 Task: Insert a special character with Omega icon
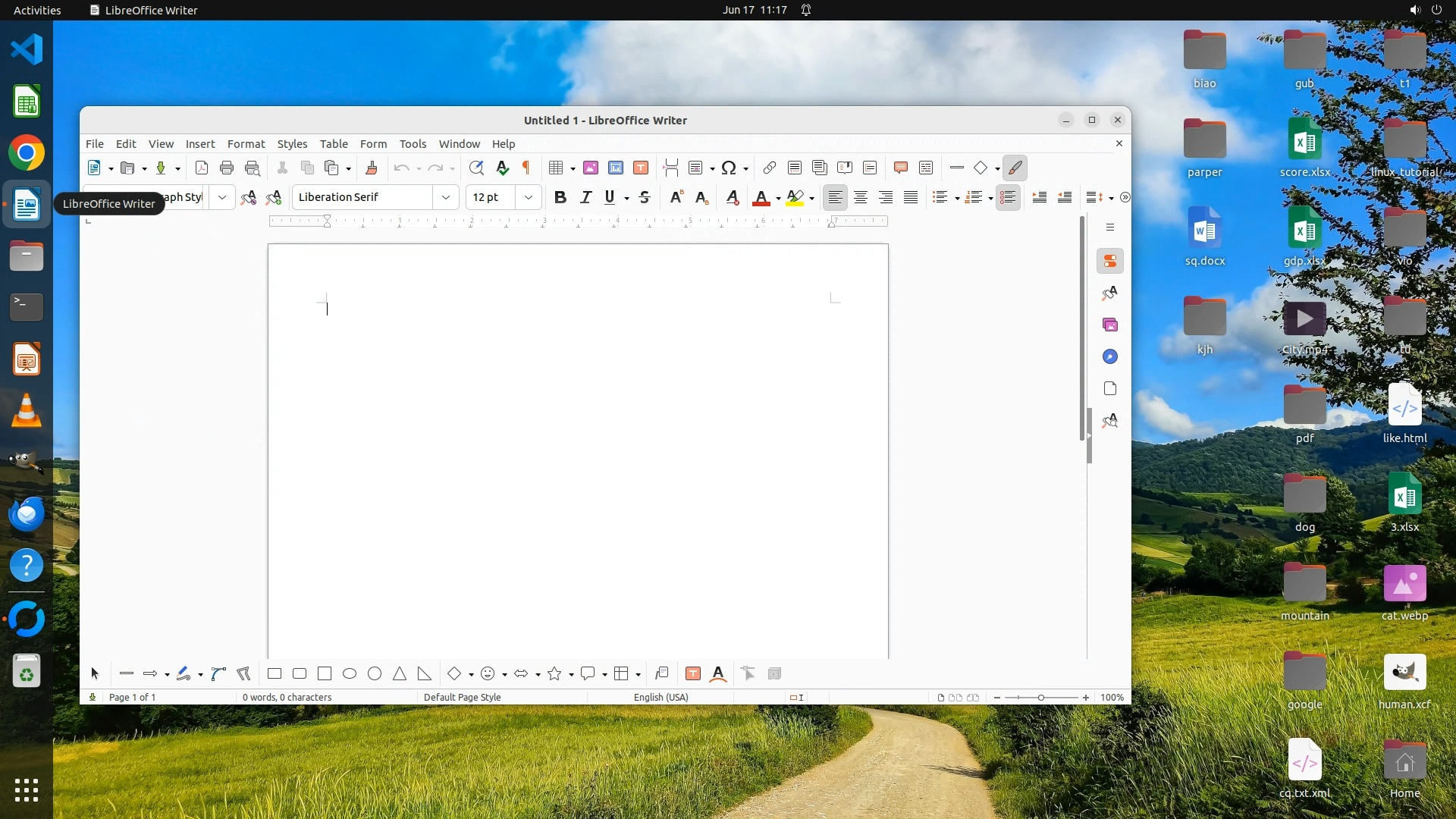point(729,168)
